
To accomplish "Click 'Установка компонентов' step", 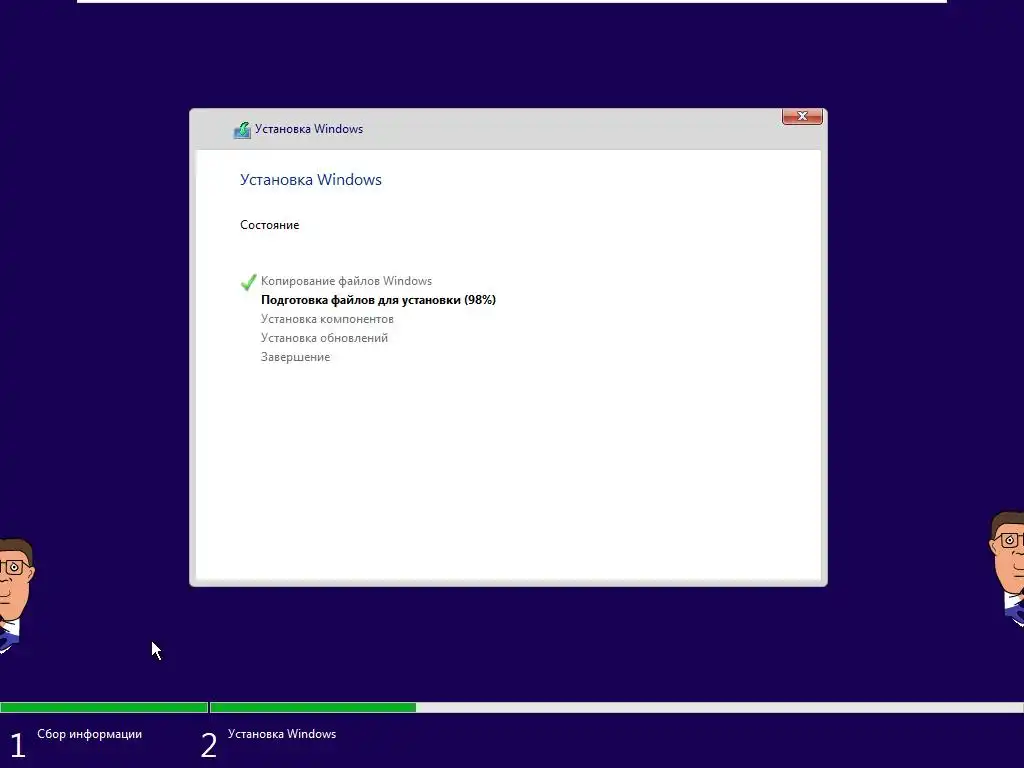I will (x=327, y=319).
